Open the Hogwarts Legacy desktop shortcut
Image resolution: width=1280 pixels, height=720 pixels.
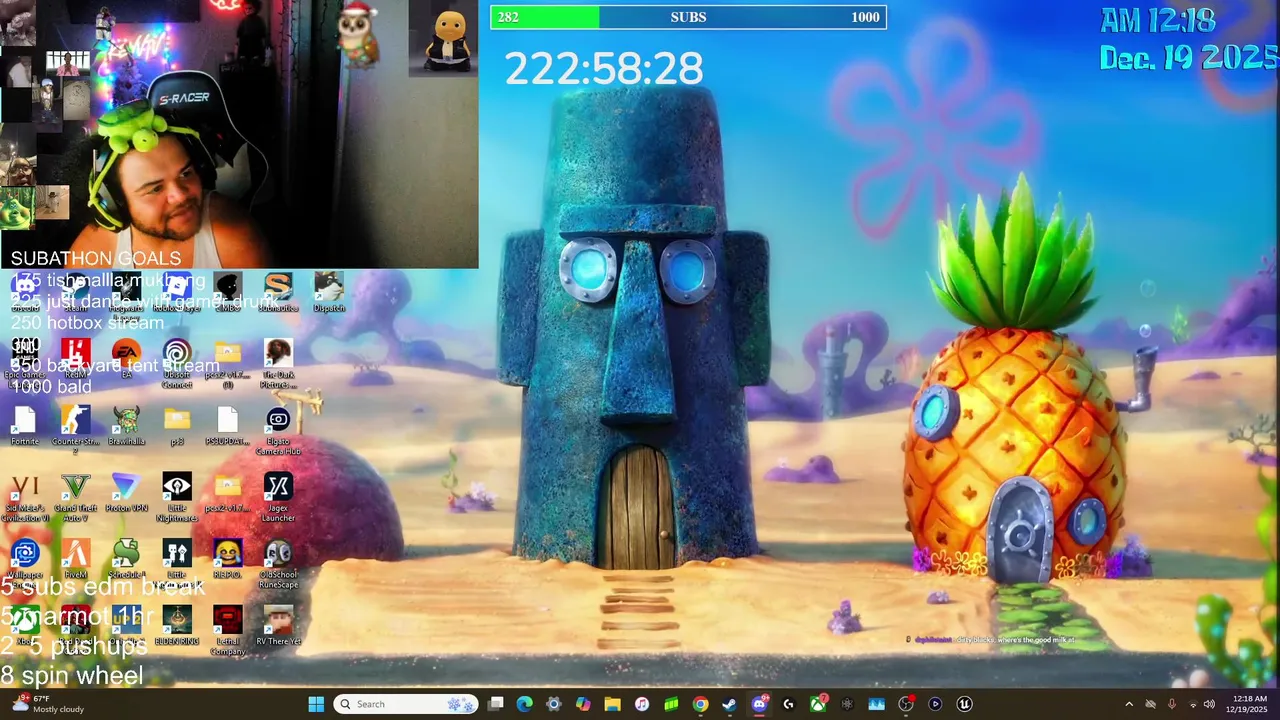126,294
